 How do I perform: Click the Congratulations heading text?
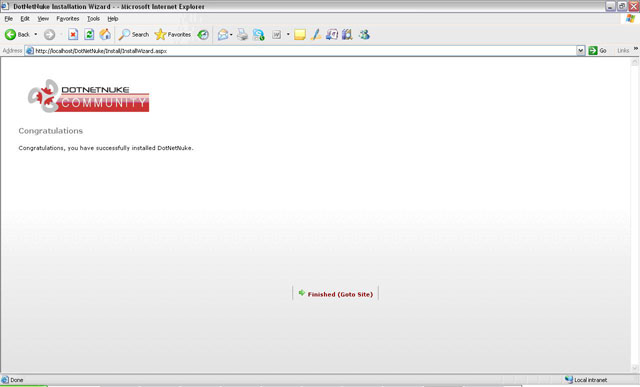pyautogui.click(x=51, y=131)
